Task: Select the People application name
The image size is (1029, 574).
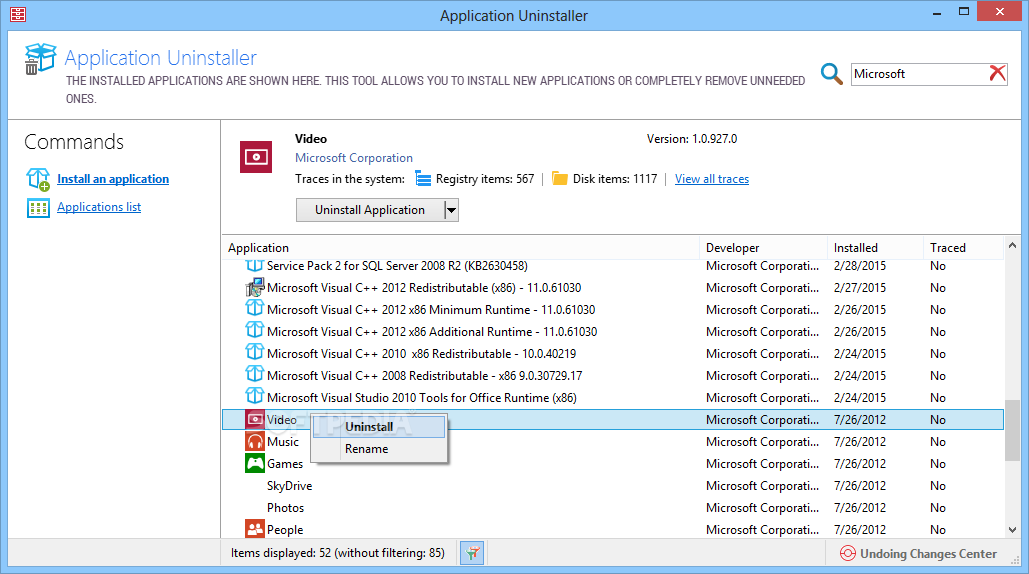Action: (x=285, y=529)
